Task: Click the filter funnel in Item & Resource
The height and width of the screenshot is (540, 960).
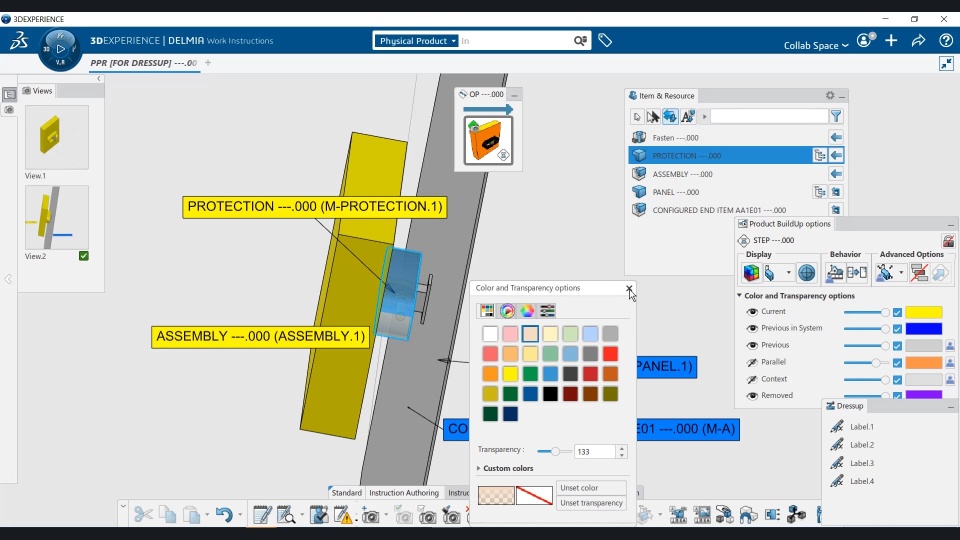Action: point(836,116)
